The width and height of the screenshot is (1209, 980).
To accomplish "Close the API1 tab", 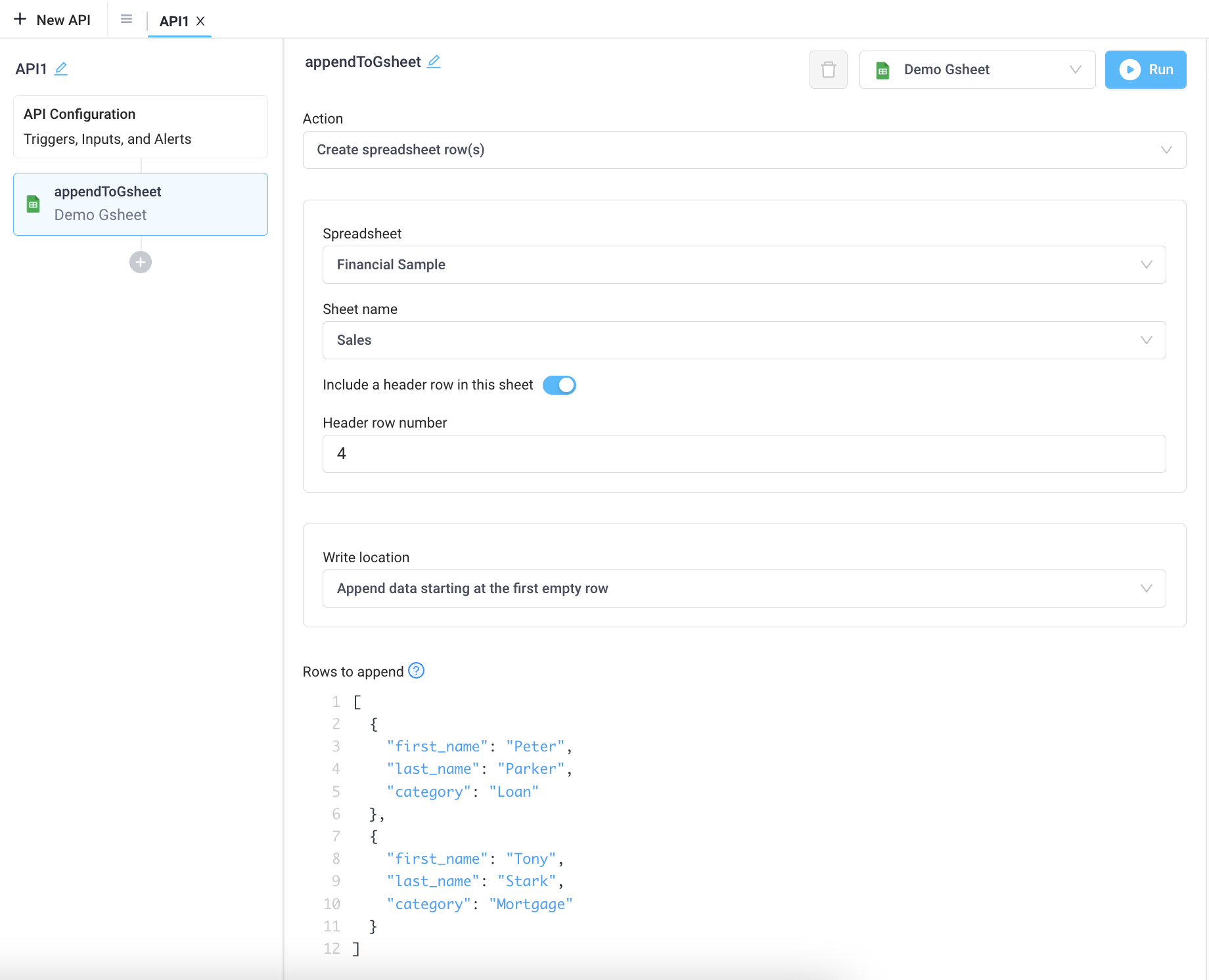I will pyautogui.click(x=201, y=21).
